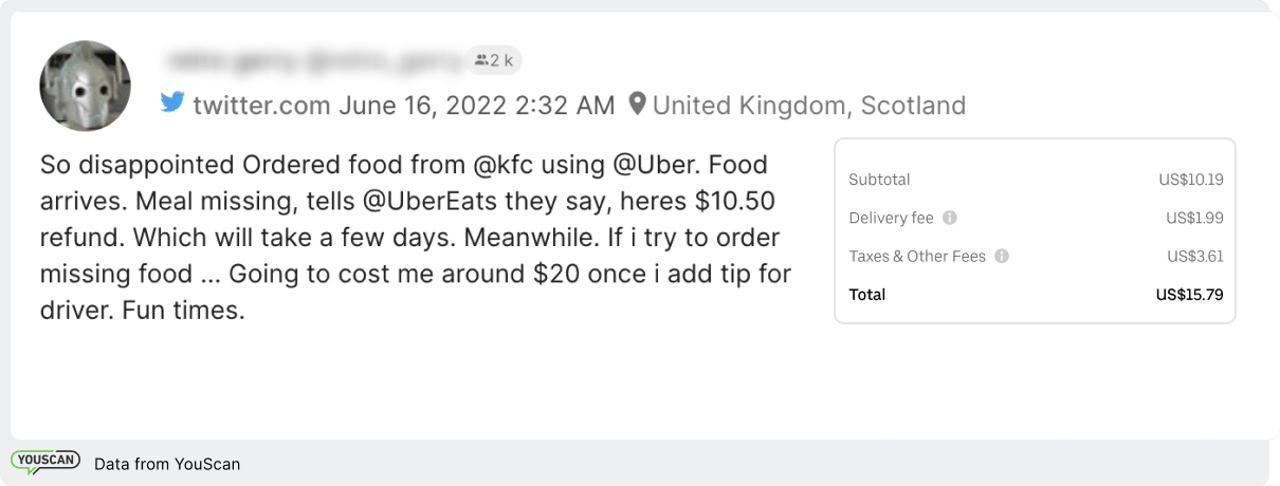1280x486 pixels.
Task: Click the receipt image thumbnail
Action: pyautogui.click(x=1035, y=231)
